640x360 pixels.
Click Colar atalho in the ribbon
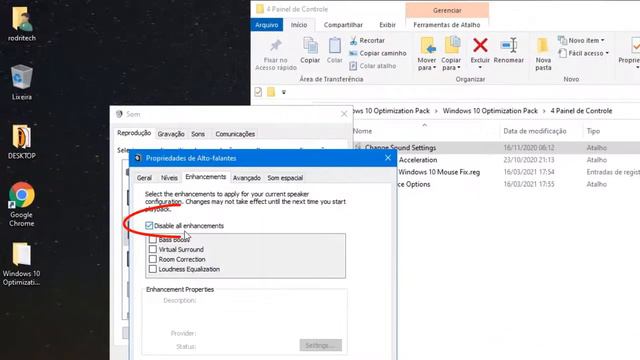point(373,66)
